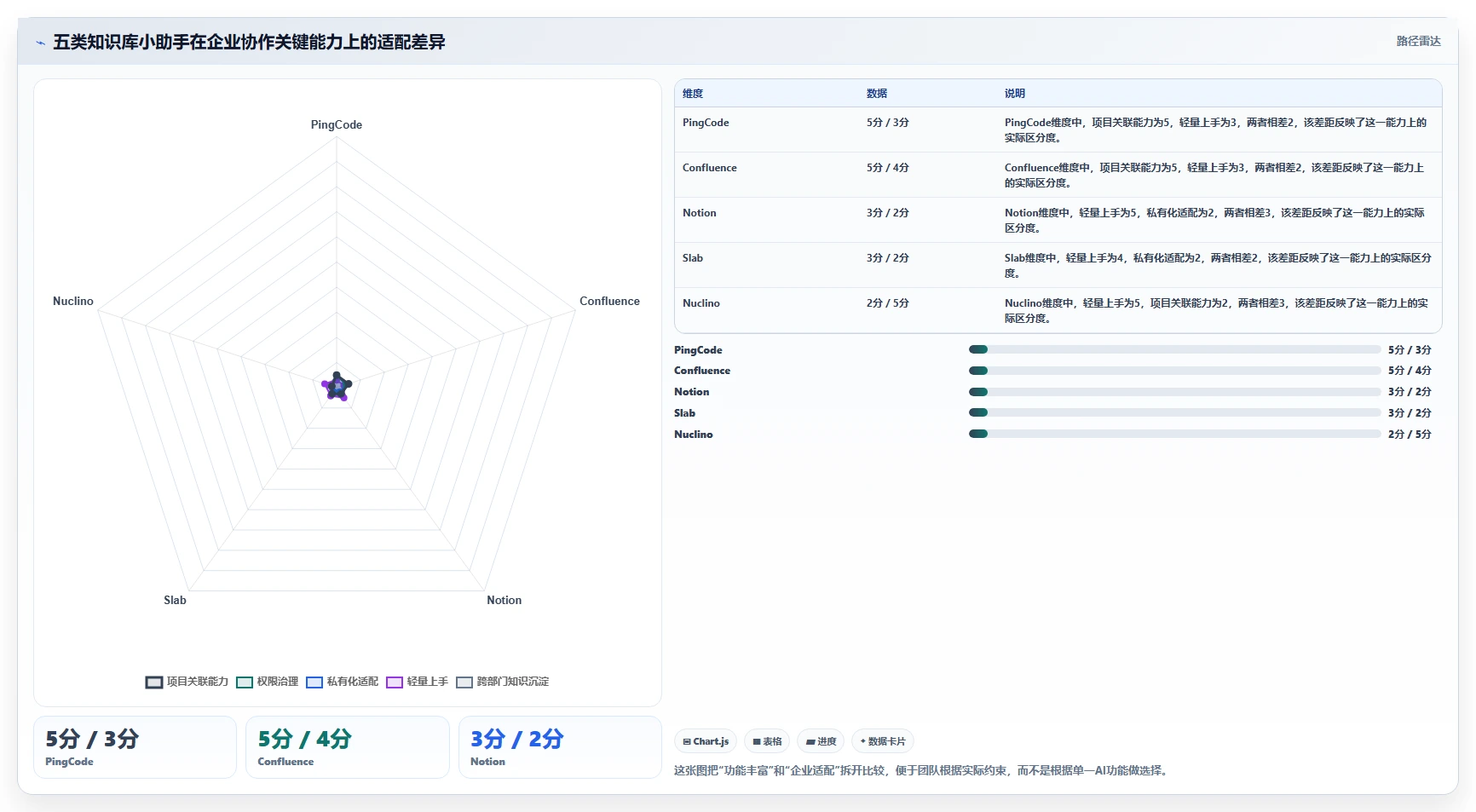This screenshot has height=812, width=1476.
Task: Toggle the 私有化适配 legend series
Action: click(x=342, y=682)
